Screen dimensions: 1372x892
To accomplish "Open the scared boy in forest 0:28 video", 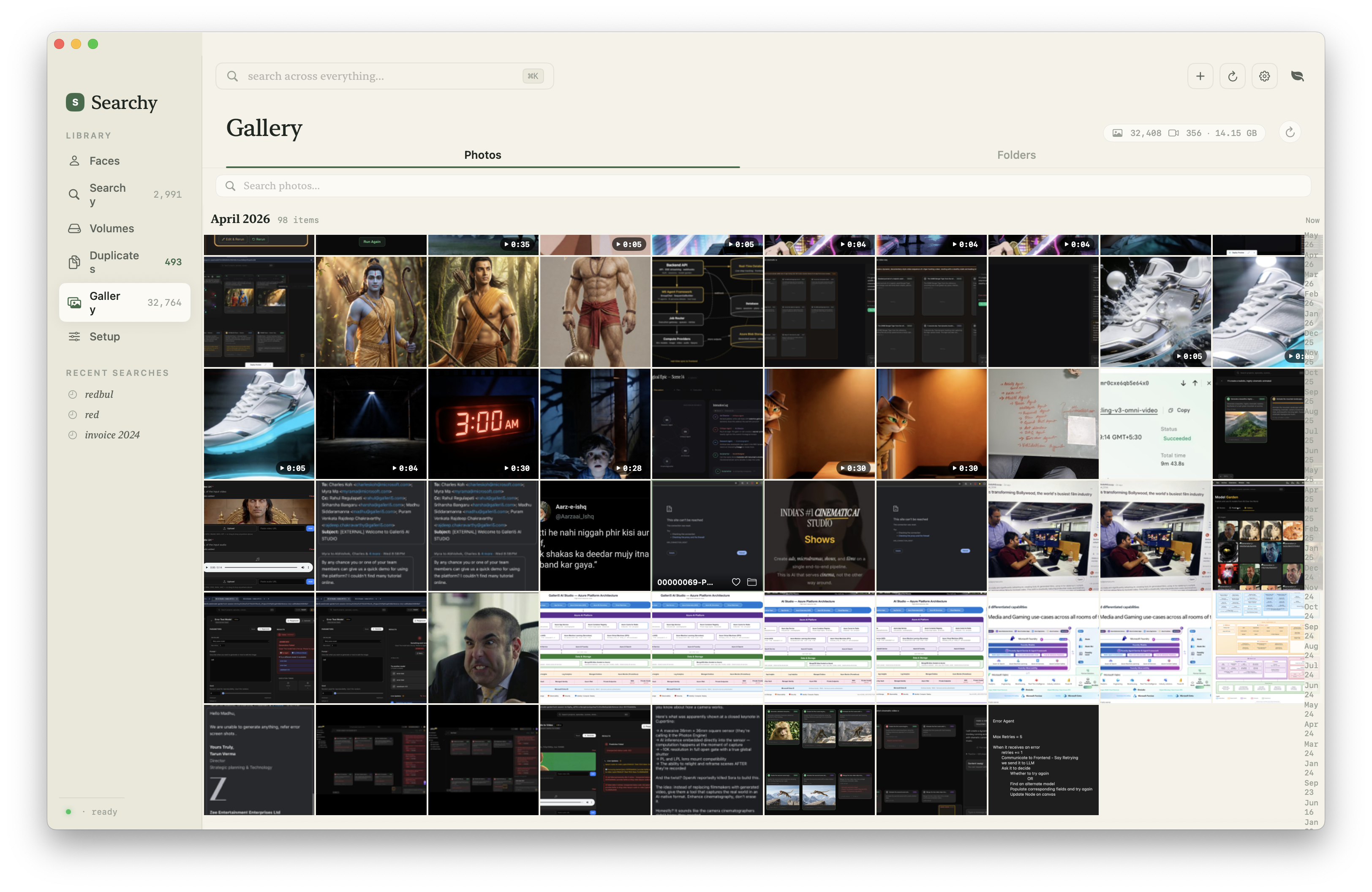I will tap(595, 424).
